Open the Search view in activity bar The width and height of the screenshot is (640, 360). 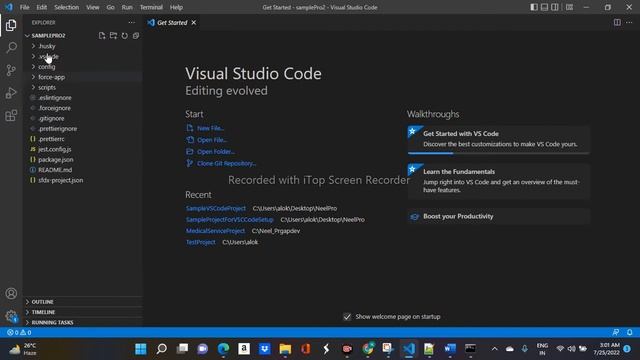tap(11, 47)
